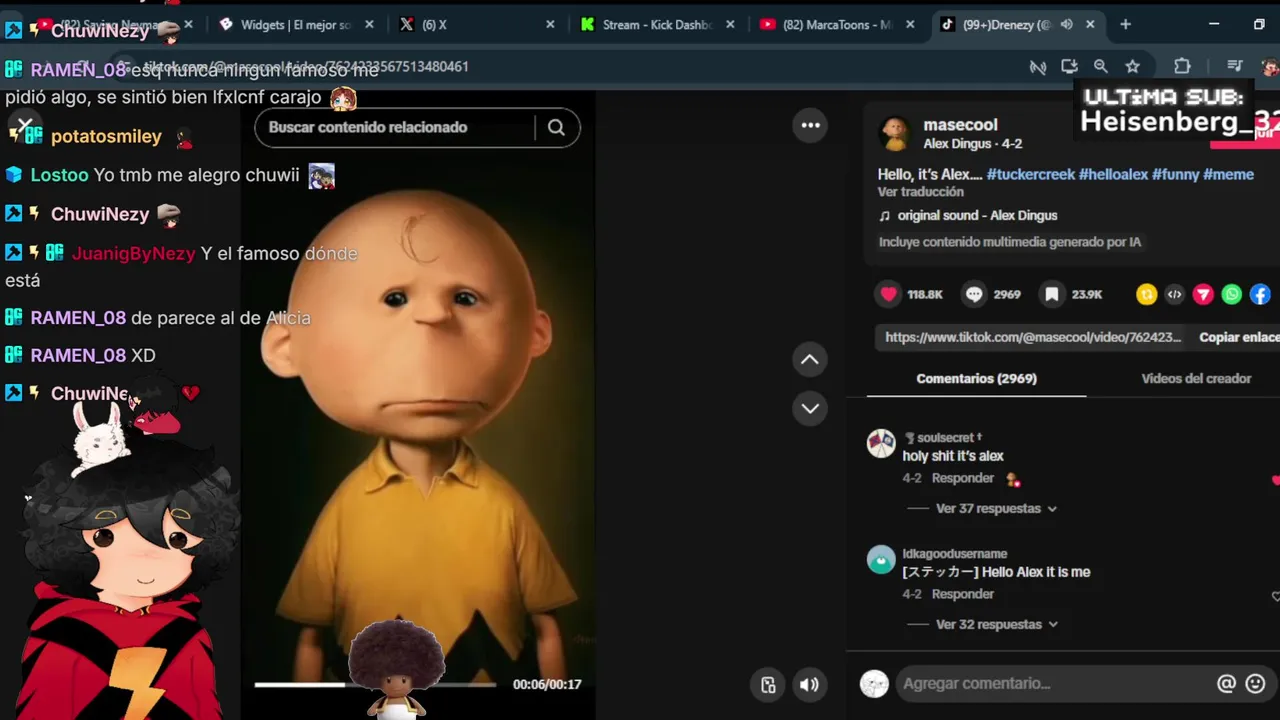
Task: Click the install app icon in address bar
Action: 1069,66
